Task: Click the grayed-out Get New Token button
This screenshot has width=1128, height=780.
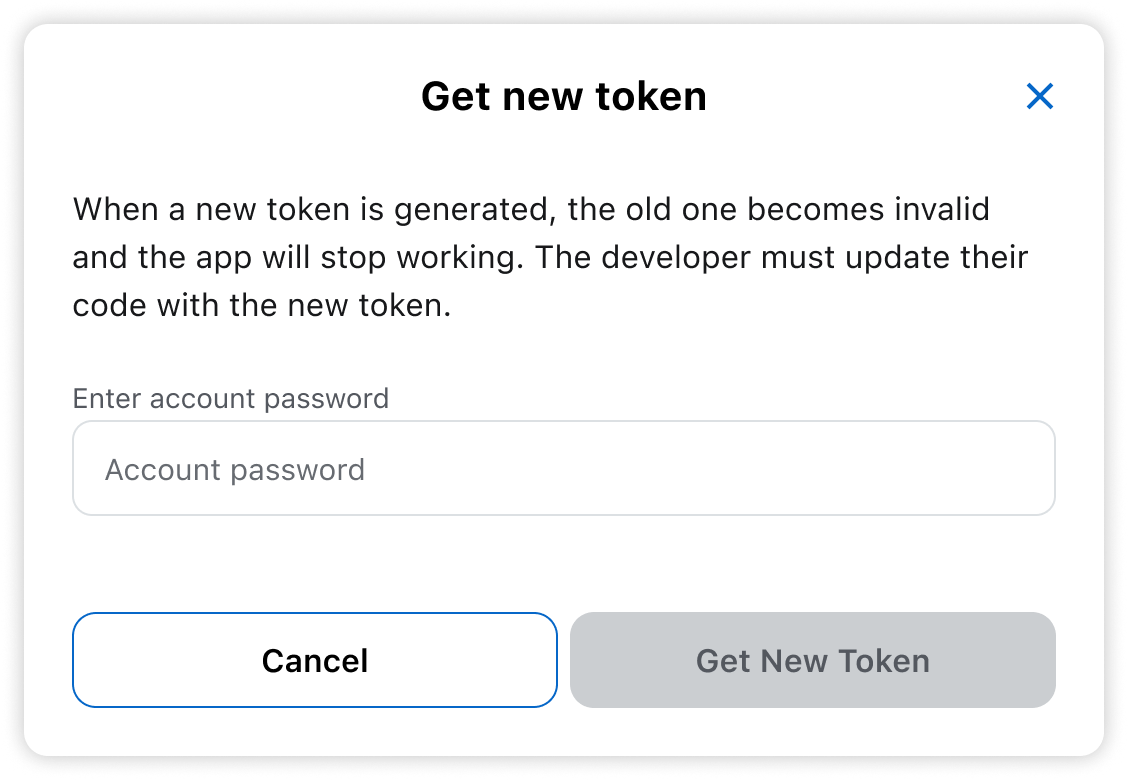Action: pos(812,660)
